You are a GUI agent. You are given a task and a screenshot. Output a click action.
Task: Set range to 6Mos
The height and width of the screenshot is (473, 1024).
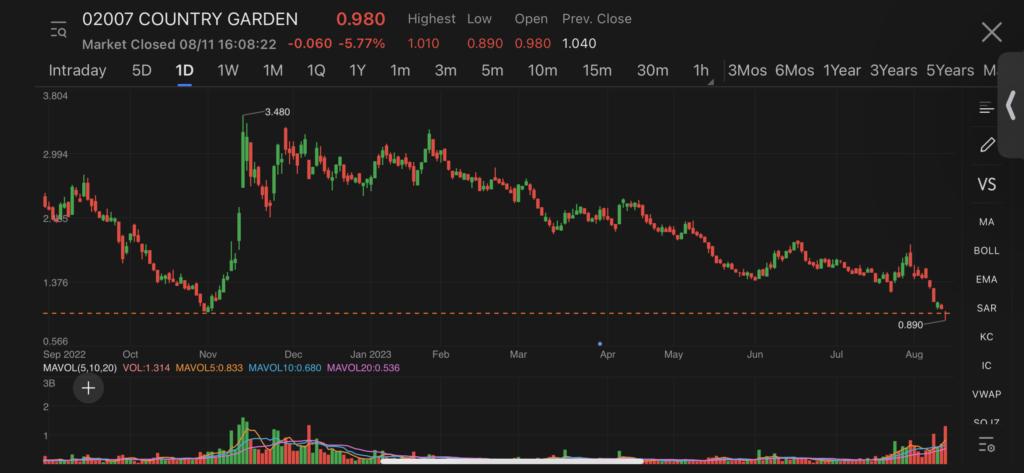(x=794, y=71)
